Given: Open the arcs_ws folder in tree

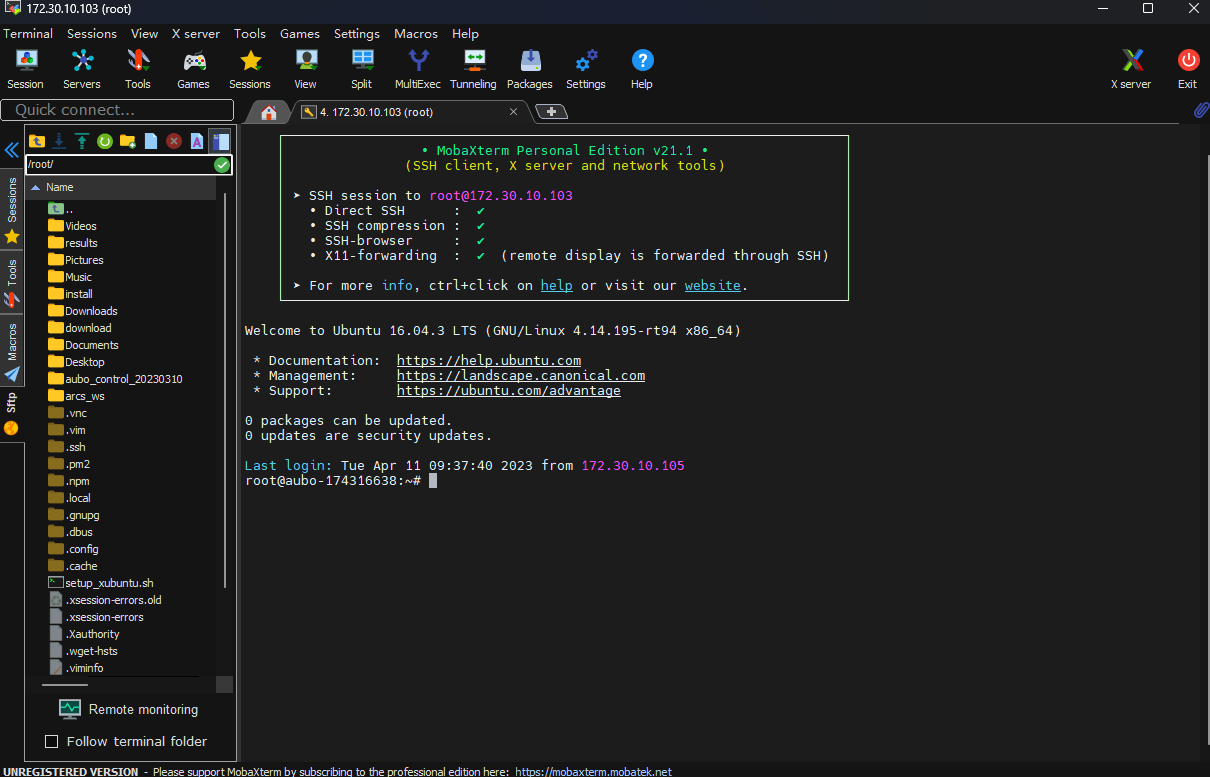Looking at the screenshot, I should pyautogui.click(x=85, y=396).
